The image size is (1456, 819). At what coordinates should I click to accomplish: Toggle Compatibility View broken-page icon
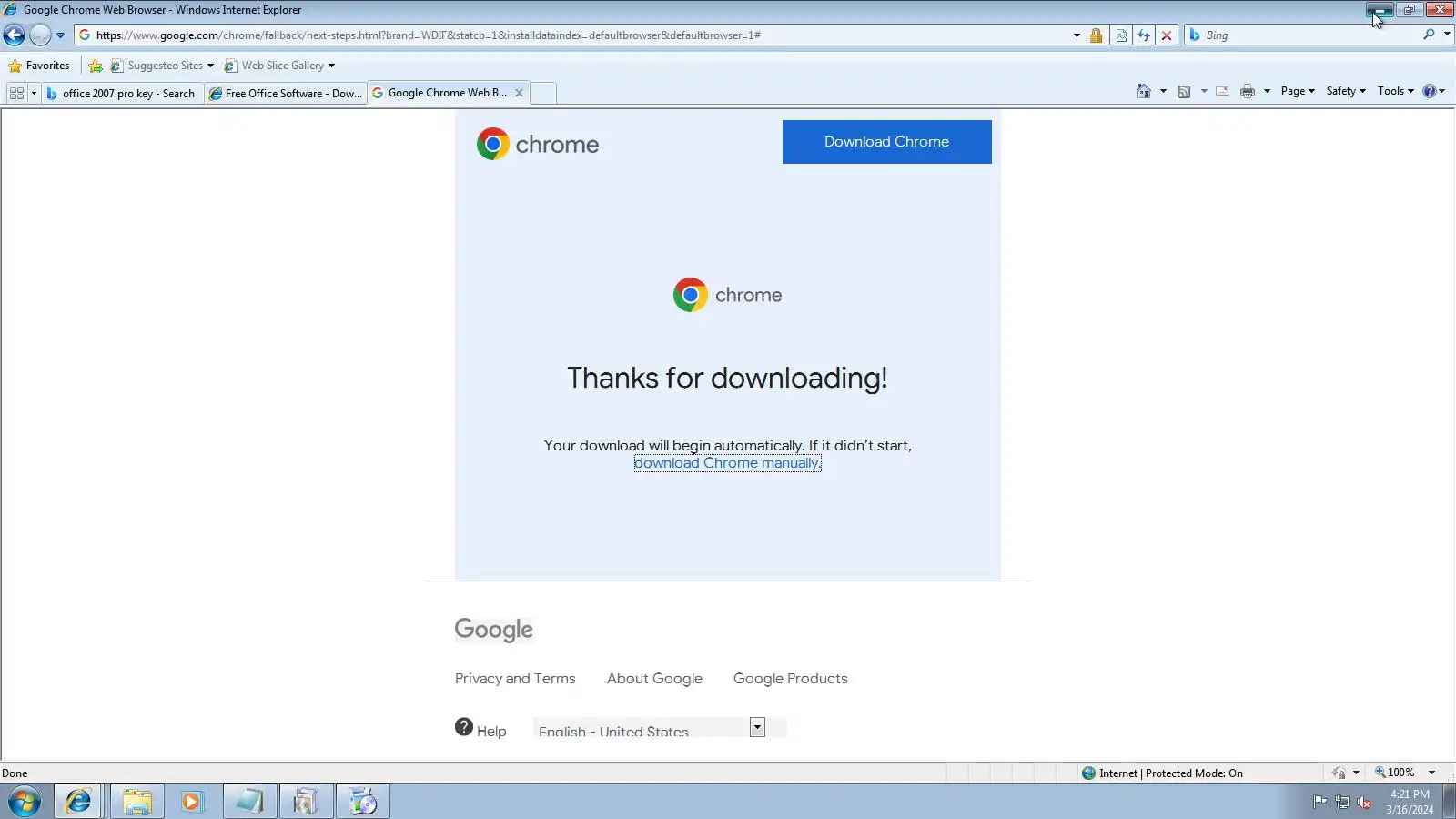tap(1121, 35)
